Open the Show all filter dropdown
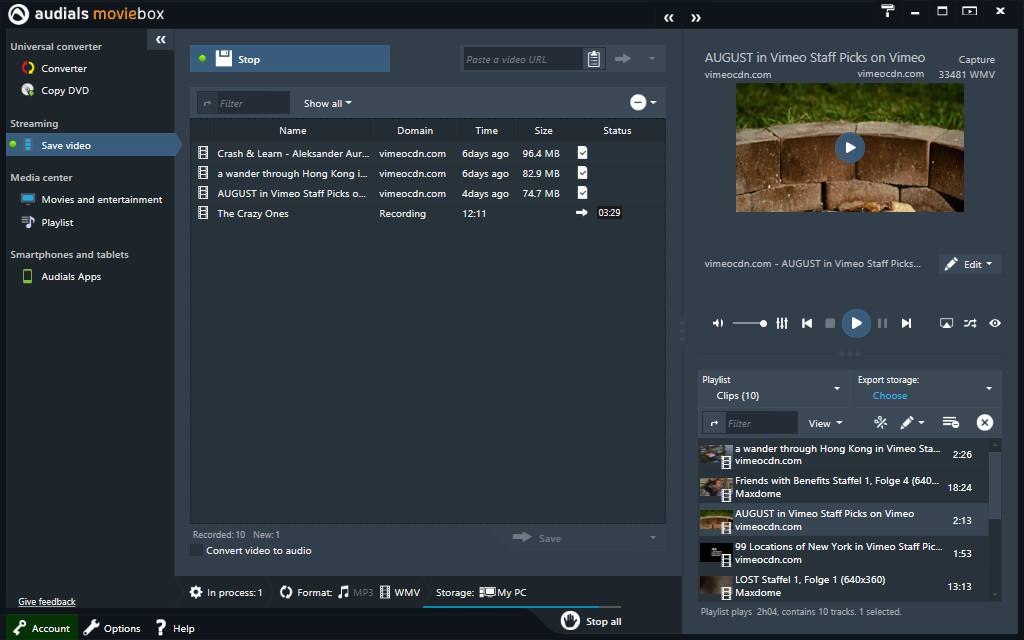This screenshot has width=1024, height=640. point(328,103)
